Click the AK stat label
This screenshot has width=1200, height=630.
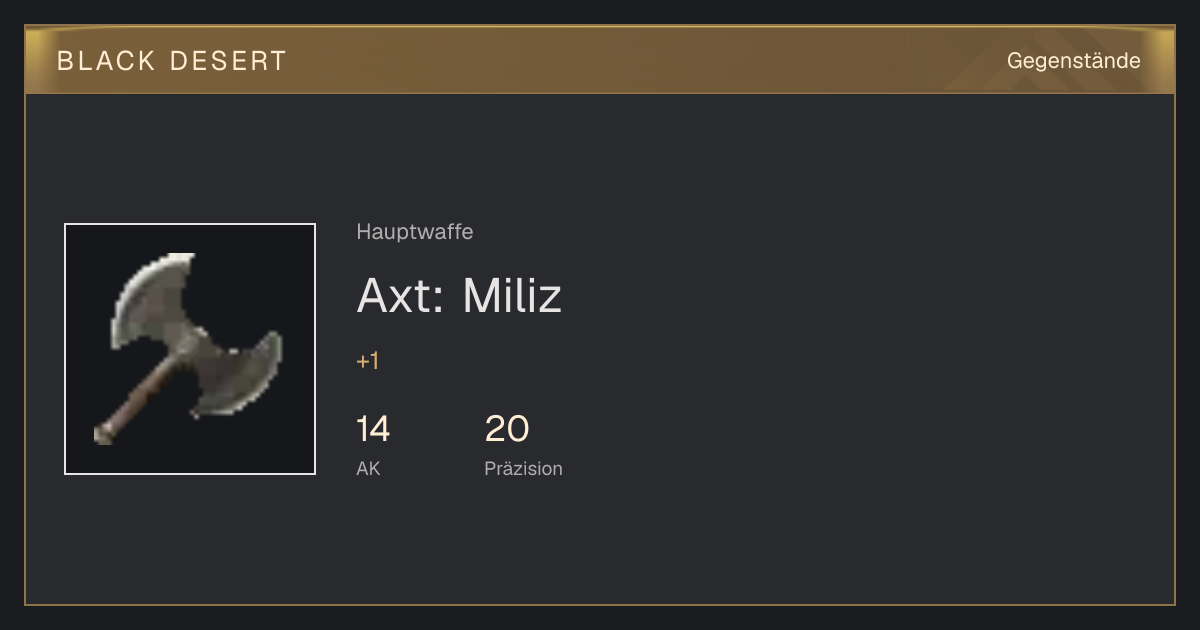coord(368,468)
